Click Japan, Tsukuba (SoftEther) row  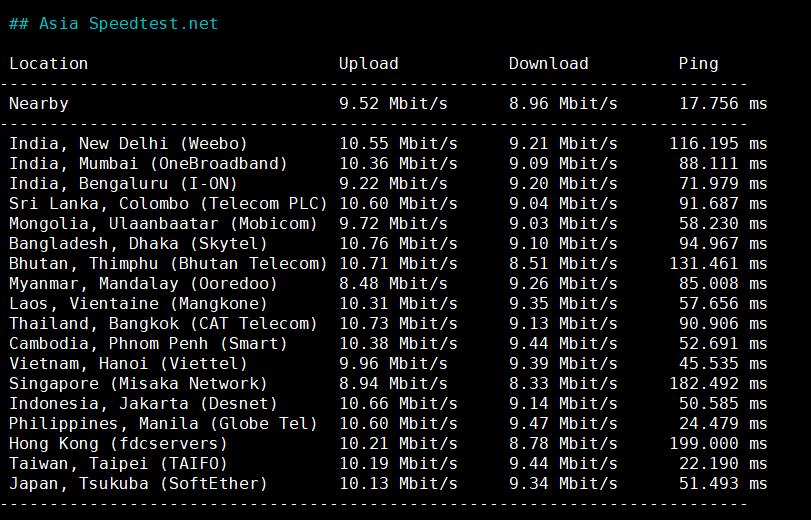138,484
